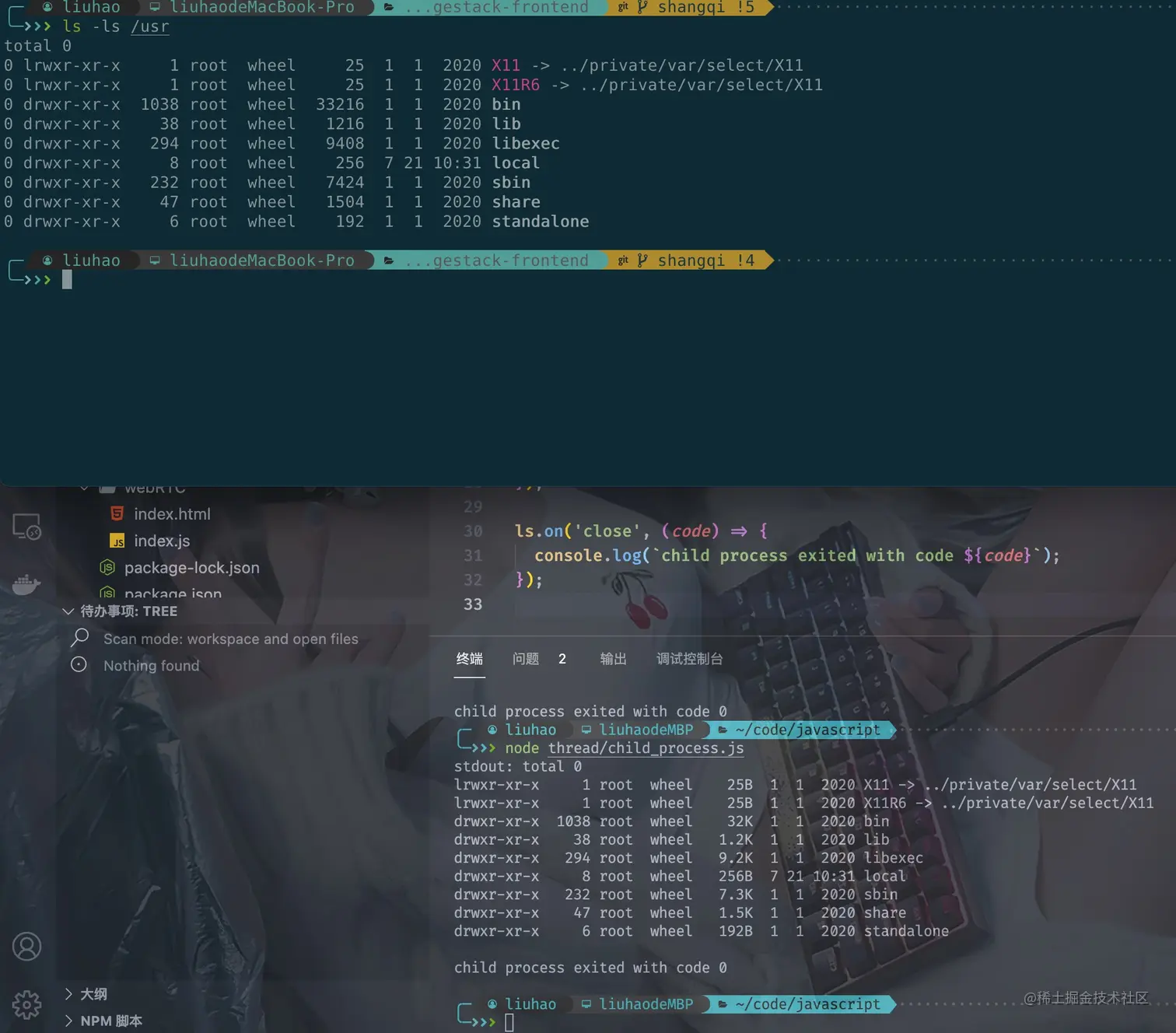Click thread/child_process.js path in VS Code terminal

(x=646, y=748)
